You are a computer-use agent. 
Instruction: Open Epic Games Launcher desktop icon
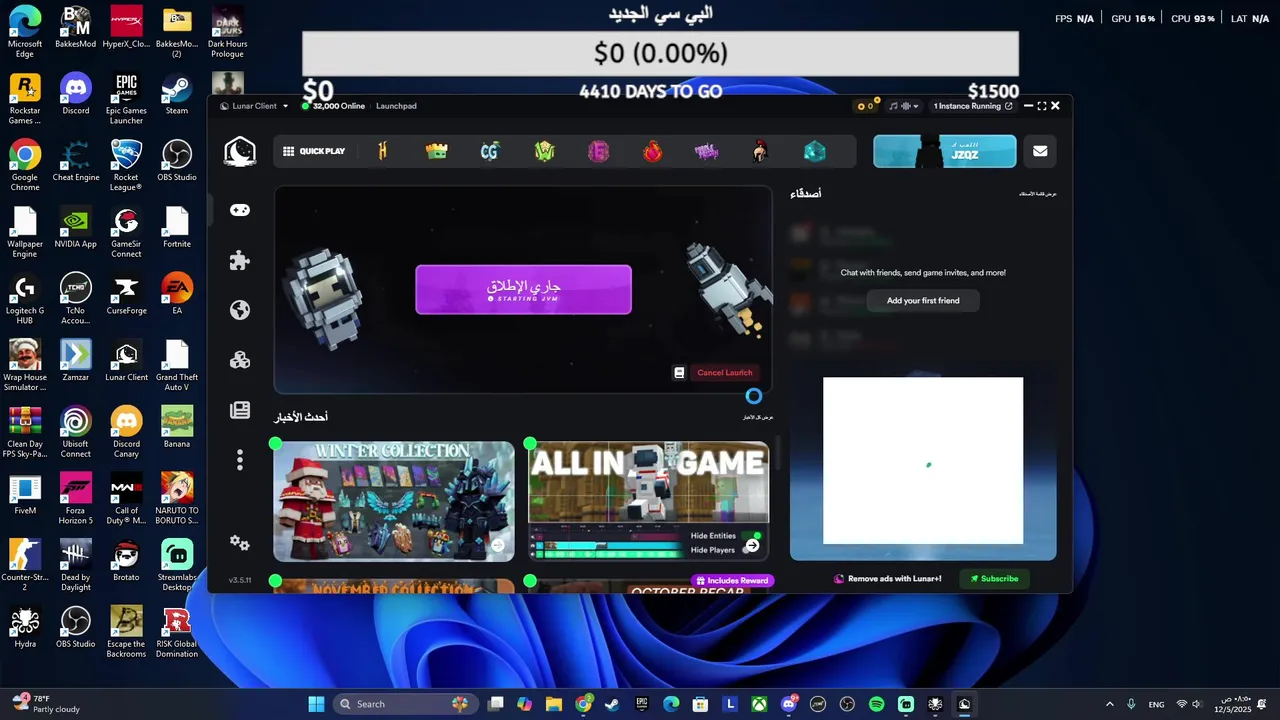[126, 99]
